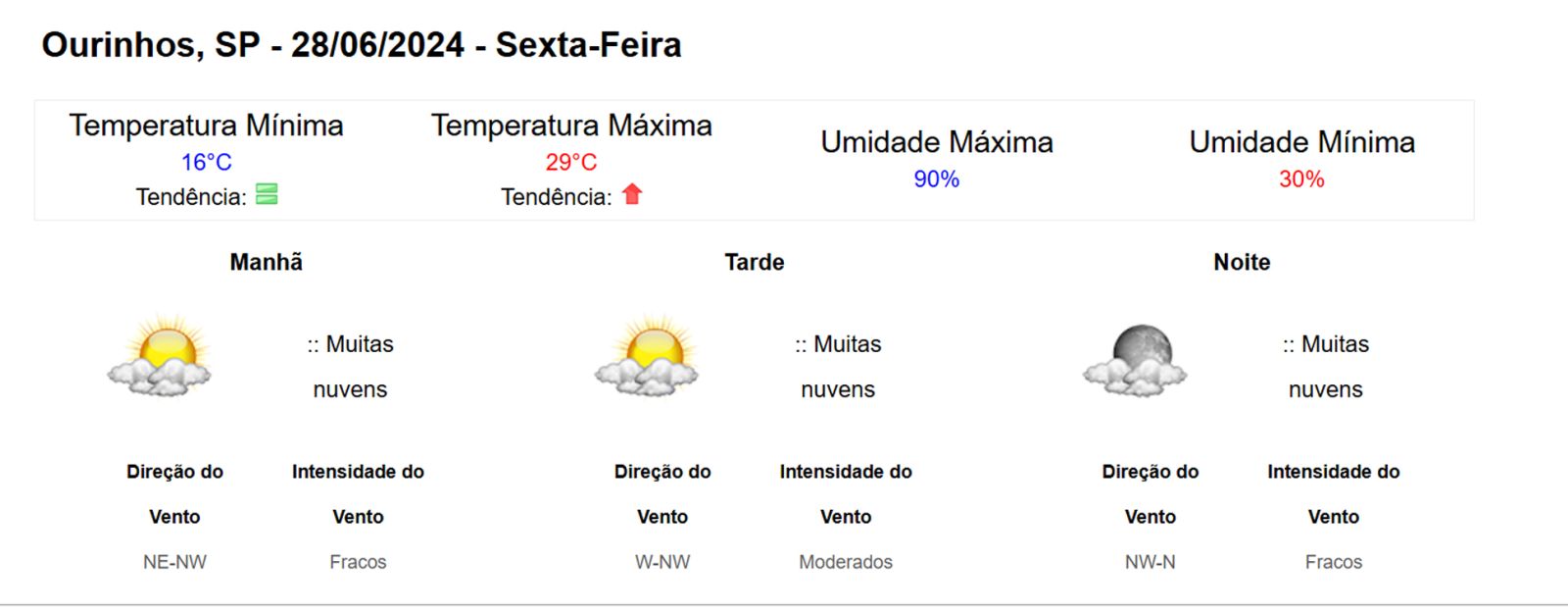Click the 29°C maximum temperature value
The width and height of the screenshot is (1568, 612).
[571, 162]
